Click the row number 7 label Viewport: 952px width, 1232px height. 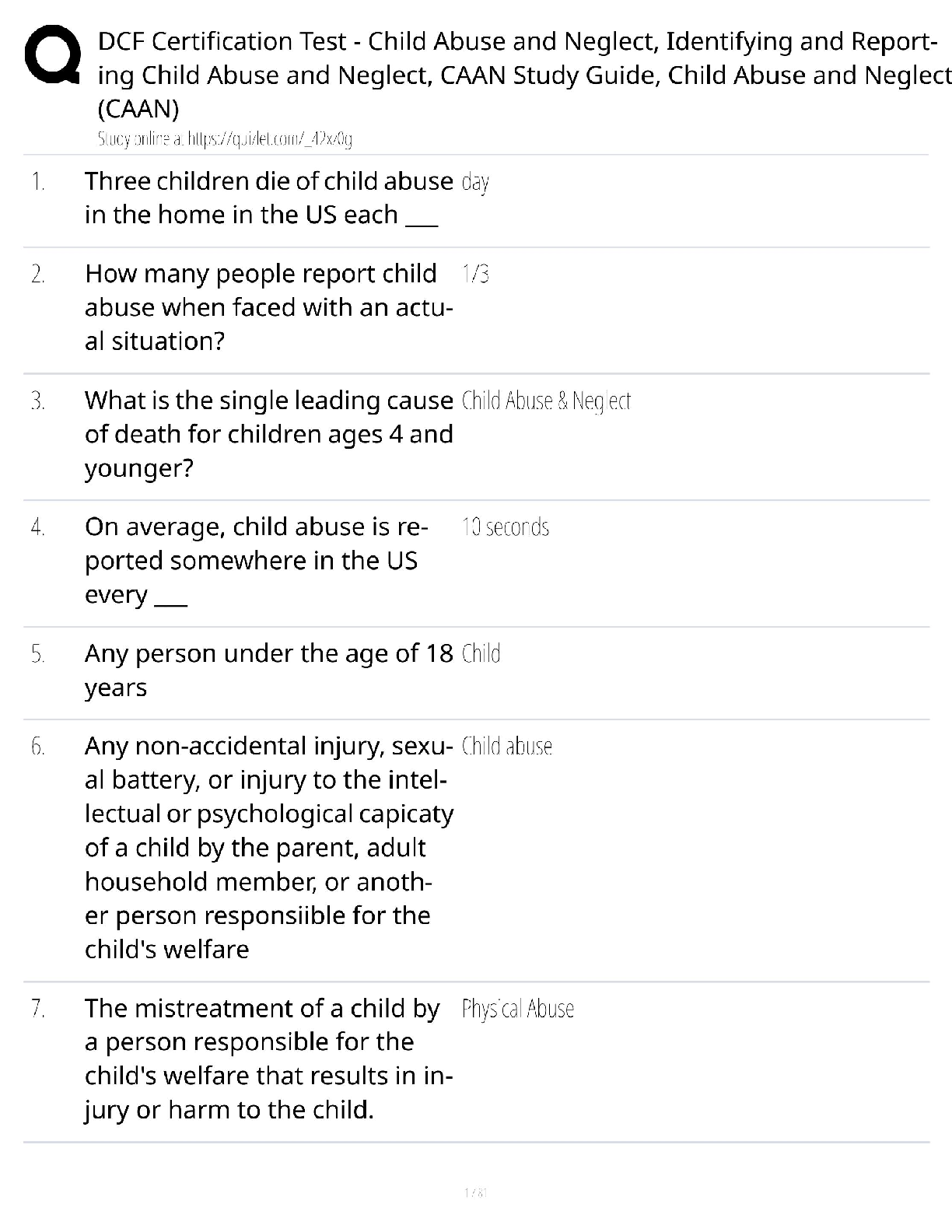(38, 1009)
